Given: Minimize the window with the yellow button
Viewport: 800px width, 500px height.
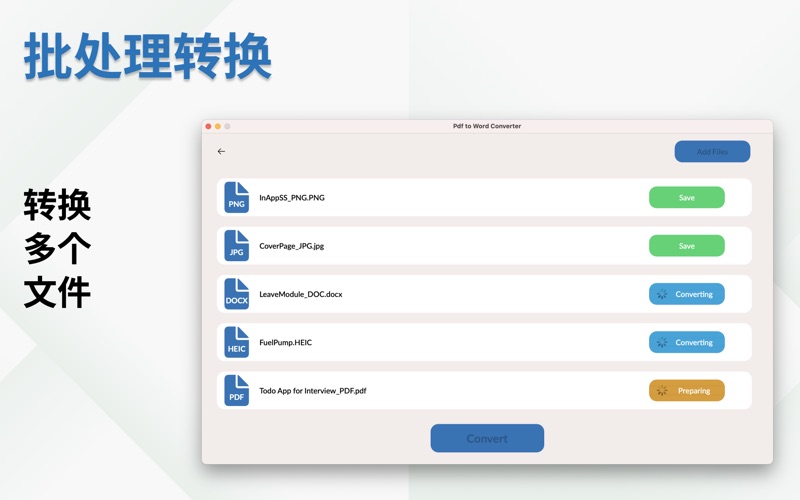Looking at the screenshot, I should (x=218, y=126).
